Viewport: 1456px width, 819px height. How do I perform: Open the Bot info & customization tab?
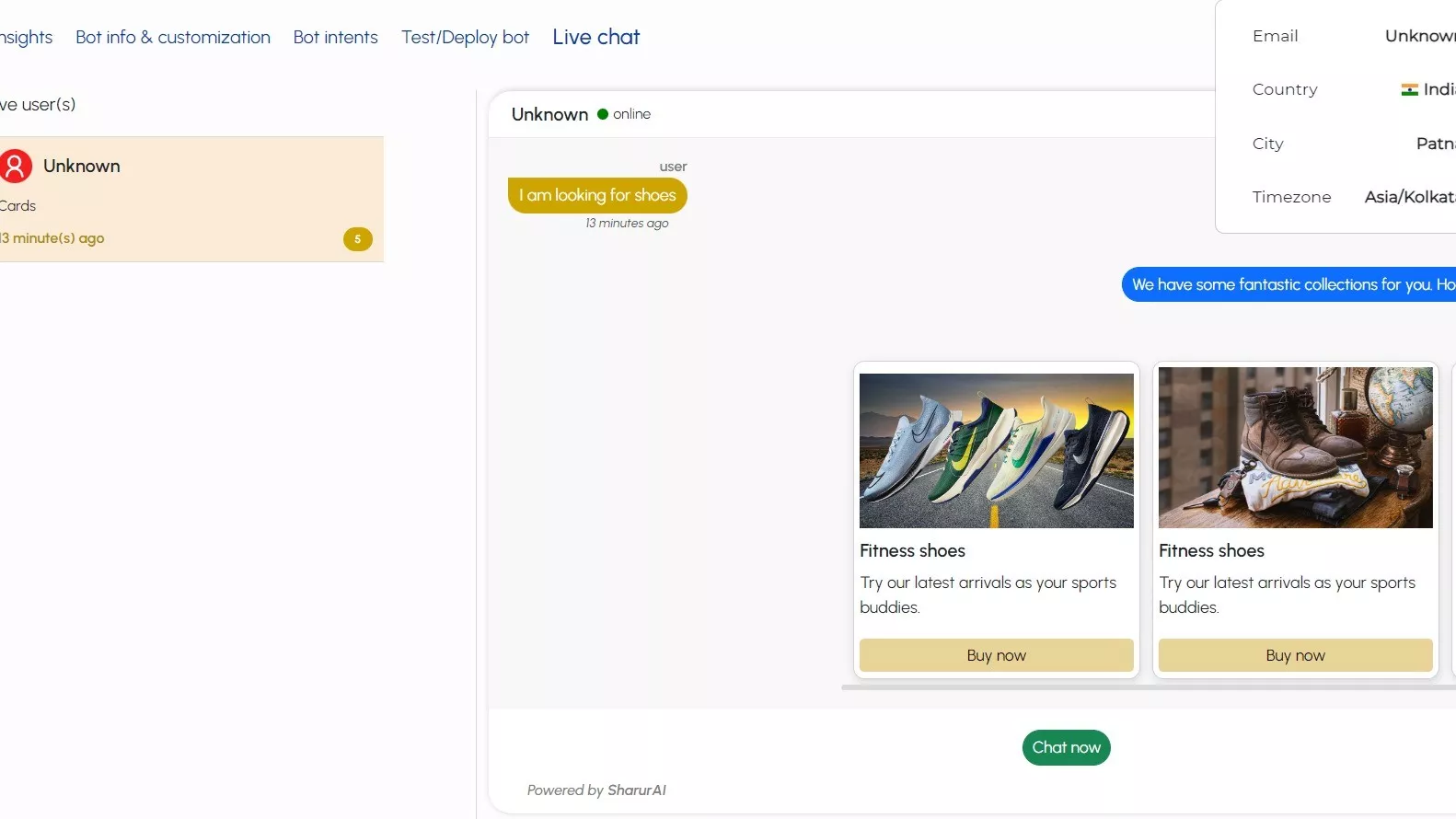[x=173, y=37]
